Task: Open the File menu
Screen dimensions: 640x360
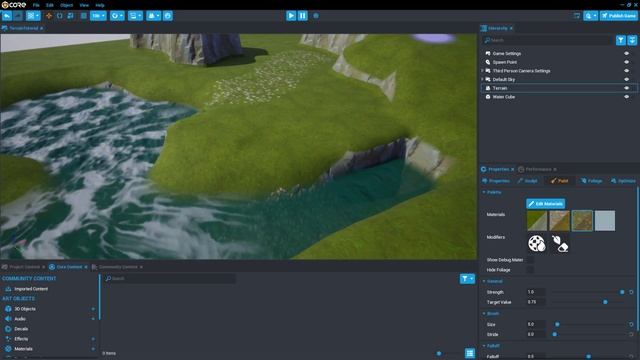Action: coord(36,5)
